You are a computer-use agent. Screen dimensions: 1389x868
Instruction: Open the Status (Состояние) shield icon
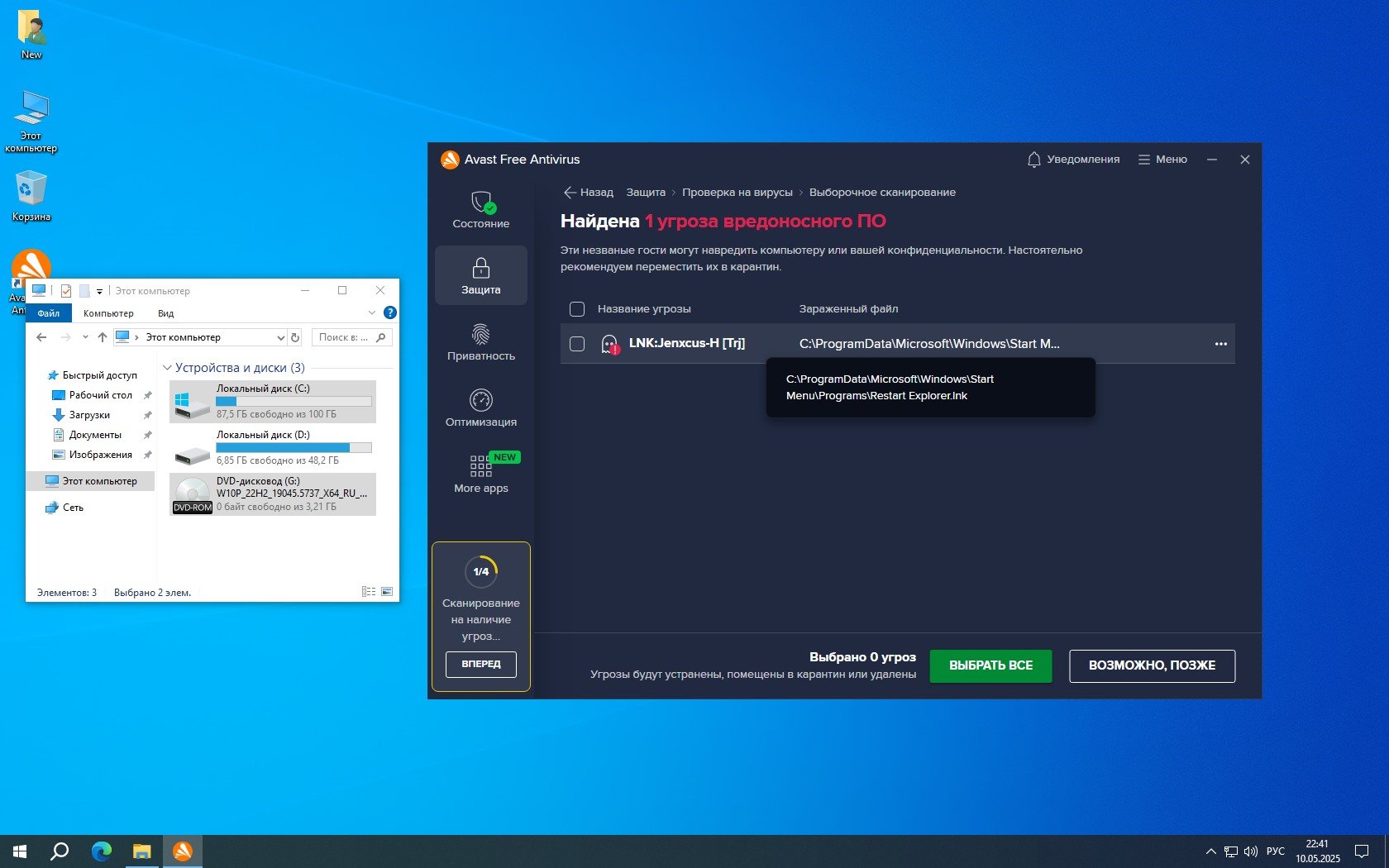pyautogui.click(x=481, y=203)
